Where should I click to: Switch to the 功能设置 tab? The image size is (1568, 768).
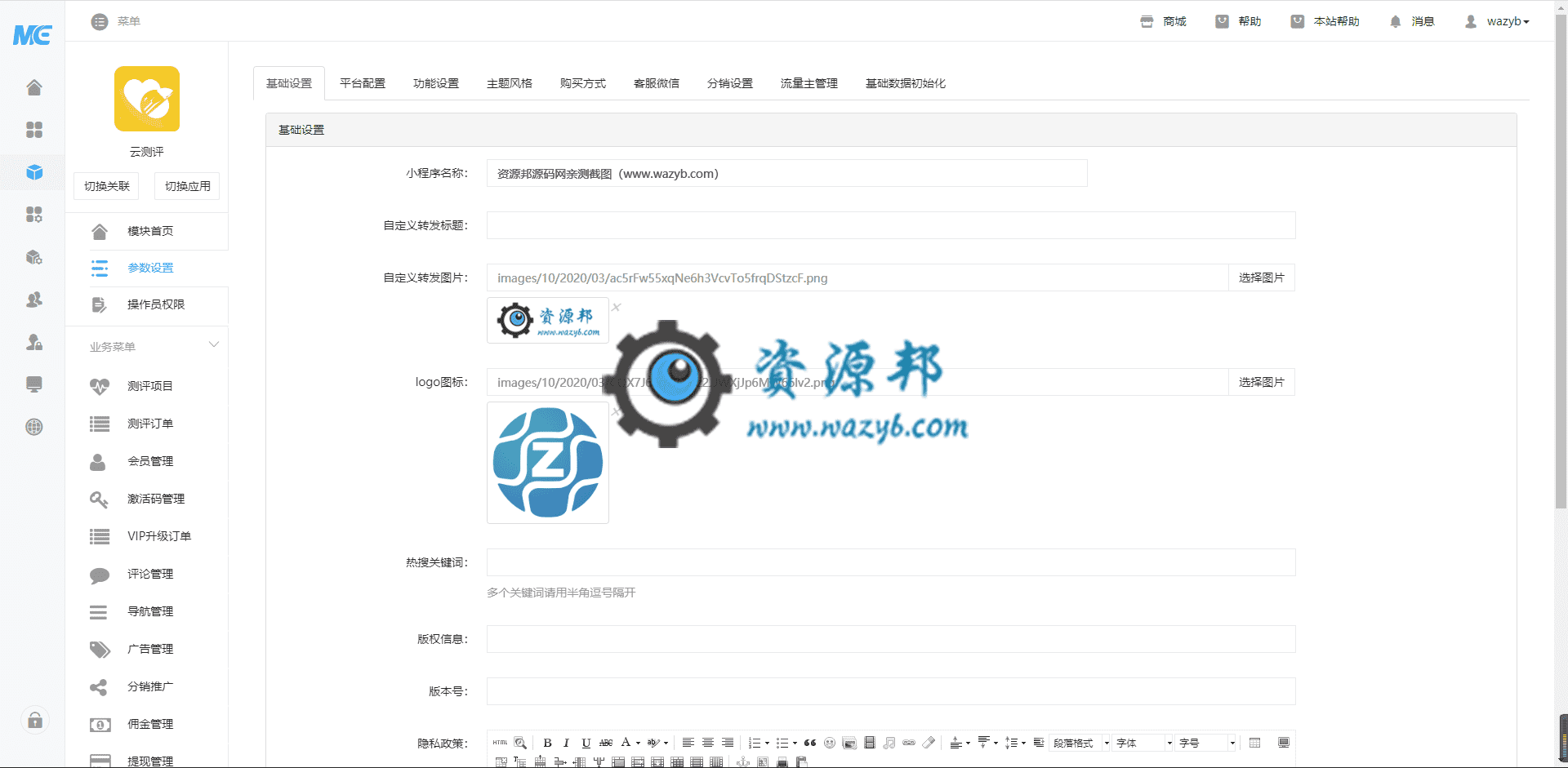pos(436,83)
